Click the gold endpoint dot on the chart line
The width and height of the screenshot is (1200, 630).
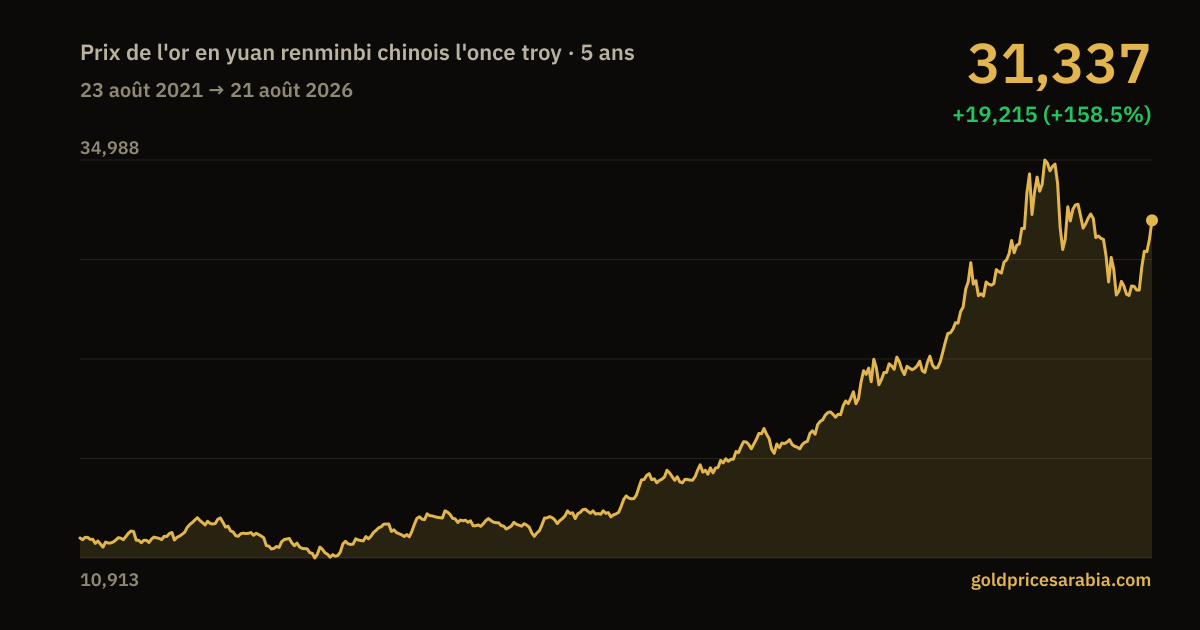pyautogui.click(x=1152, y=220)
